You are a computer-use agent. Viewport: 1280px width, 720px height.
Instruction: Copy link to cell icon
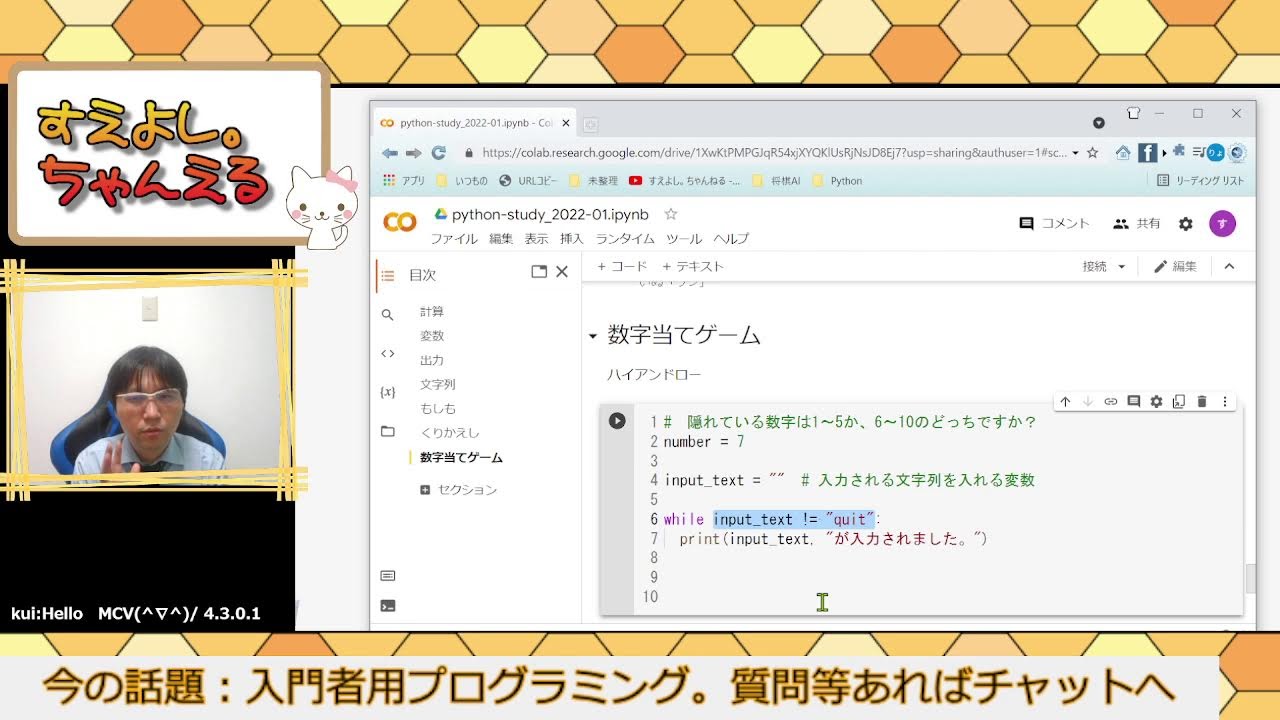point(1110,401)
